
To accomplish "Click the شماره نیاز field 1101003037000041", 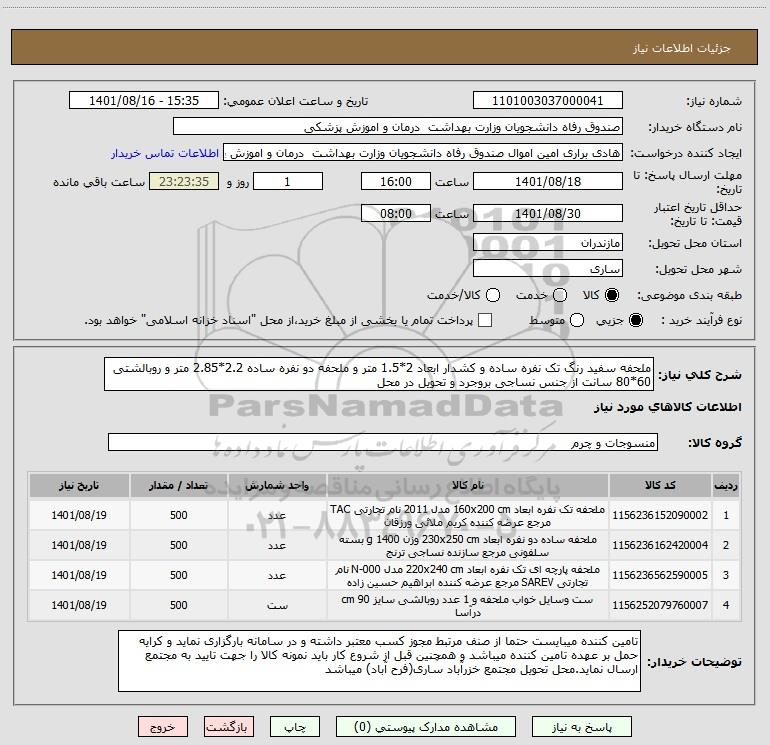I will [548, 101].
